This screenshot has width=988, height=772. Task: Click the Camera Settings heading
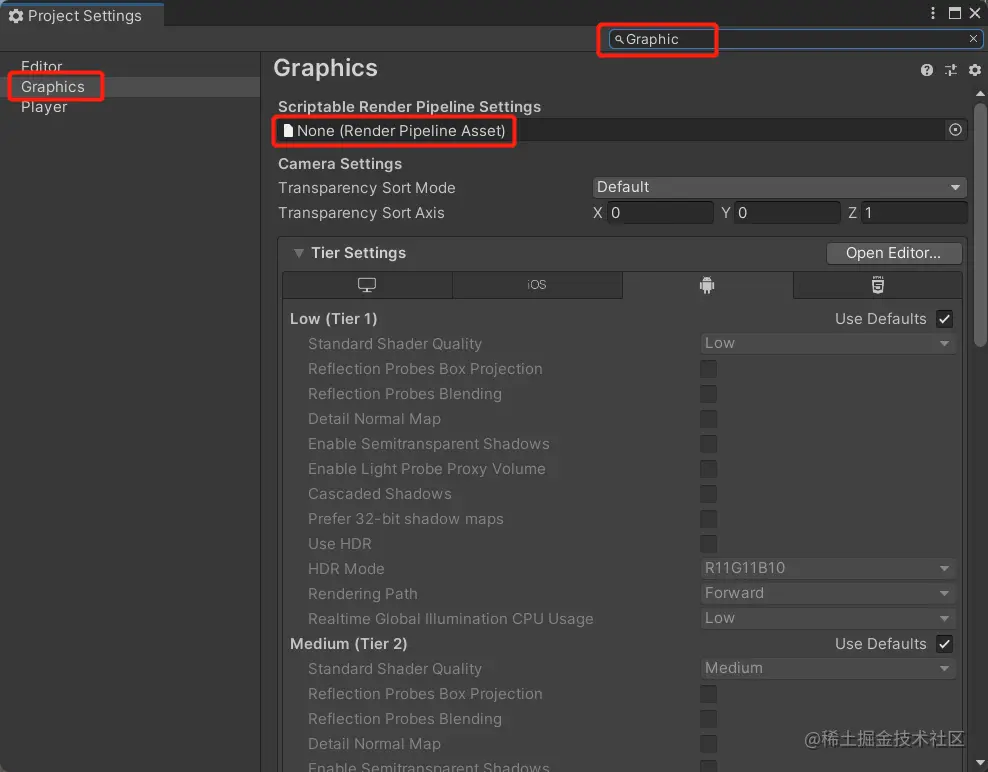point(340,164)
